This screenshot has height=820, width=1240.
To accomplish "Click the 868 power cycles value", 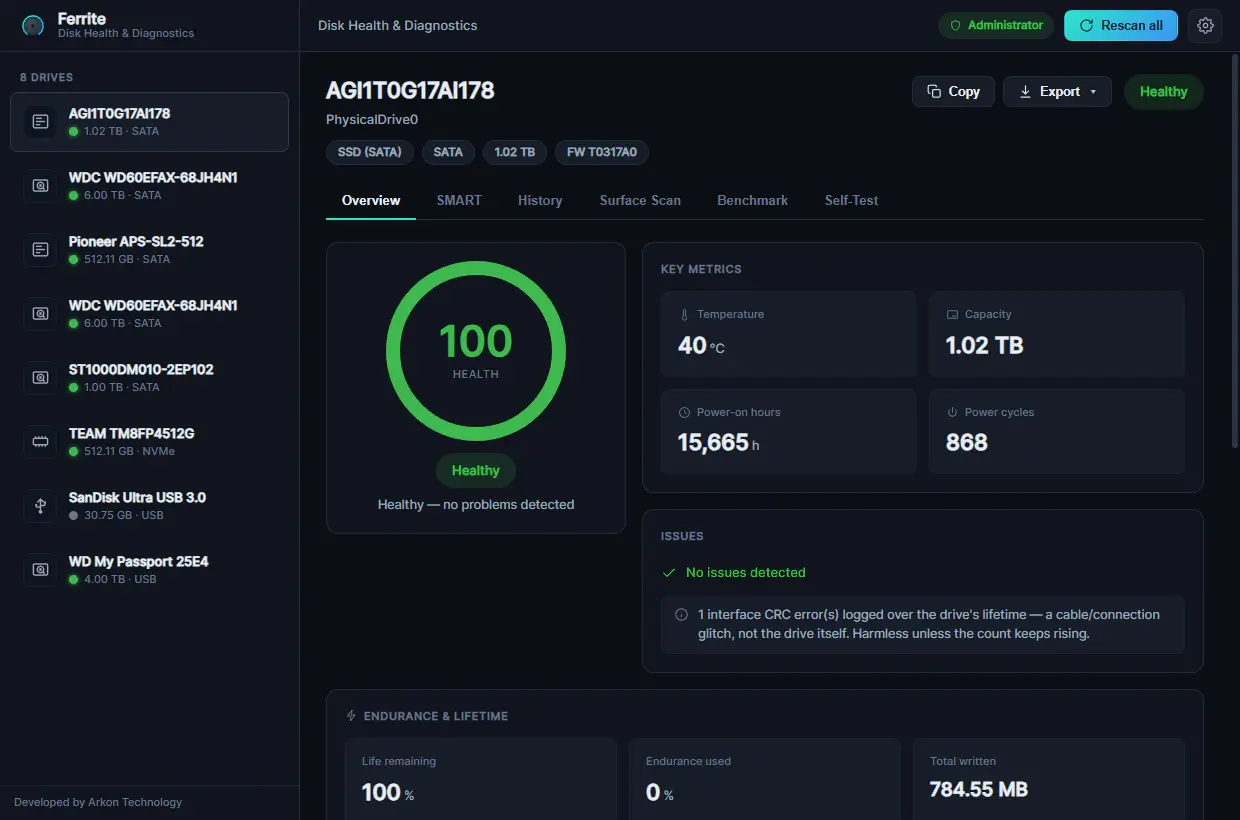I will click(967, 443).
